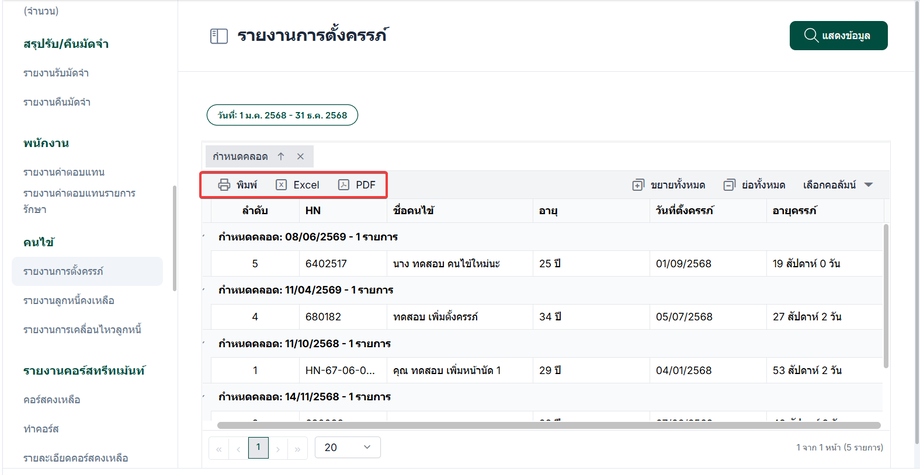Click the พิมพ์ print button label

pyautogui.click(x=247, y=185)
